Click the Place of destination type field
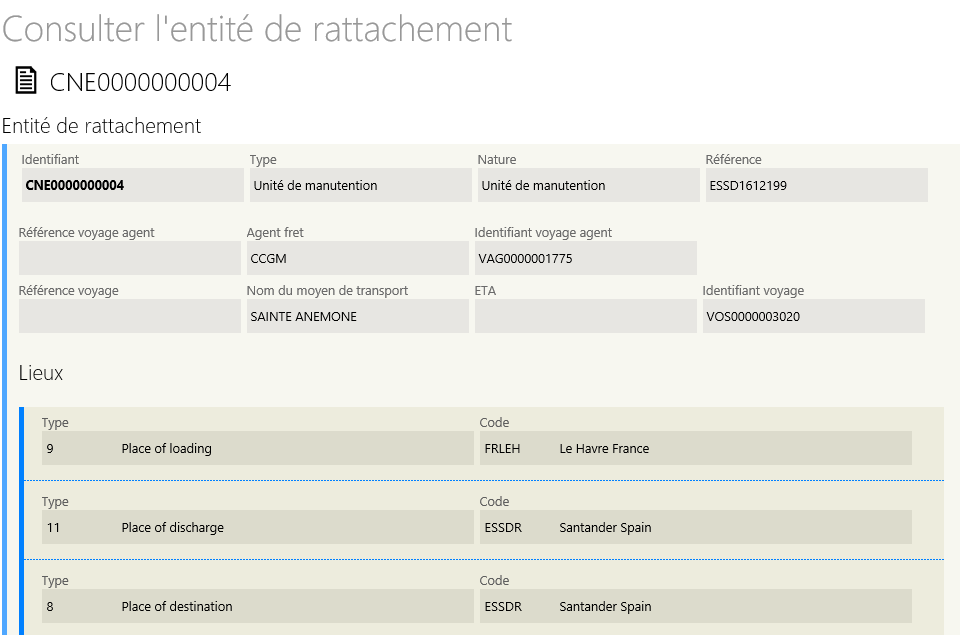The height and width of the screenshot is (635, 960). tap(258, 606)
